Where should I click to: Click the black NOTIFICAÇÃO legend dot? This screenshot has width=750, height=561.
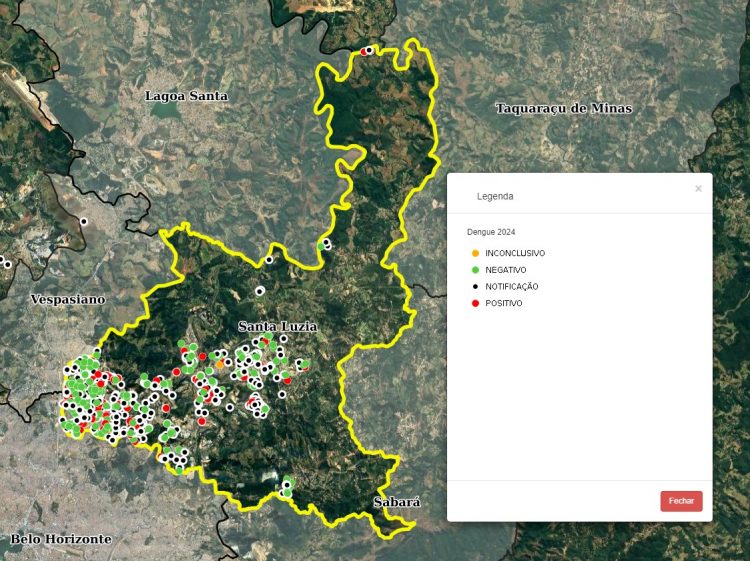point(475,287)
